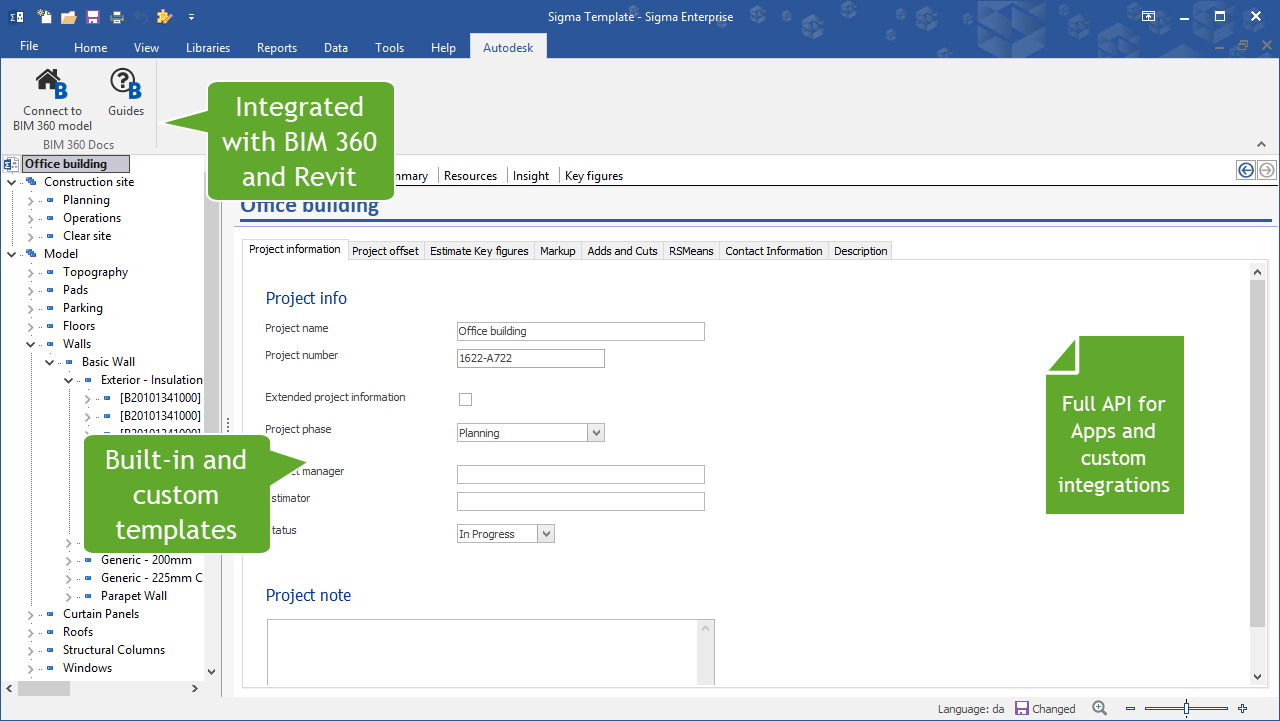The width and height of the screenshot is (1280, 721).
Task: Expand the Curtain Panels tree node
Action: (30, 614)
